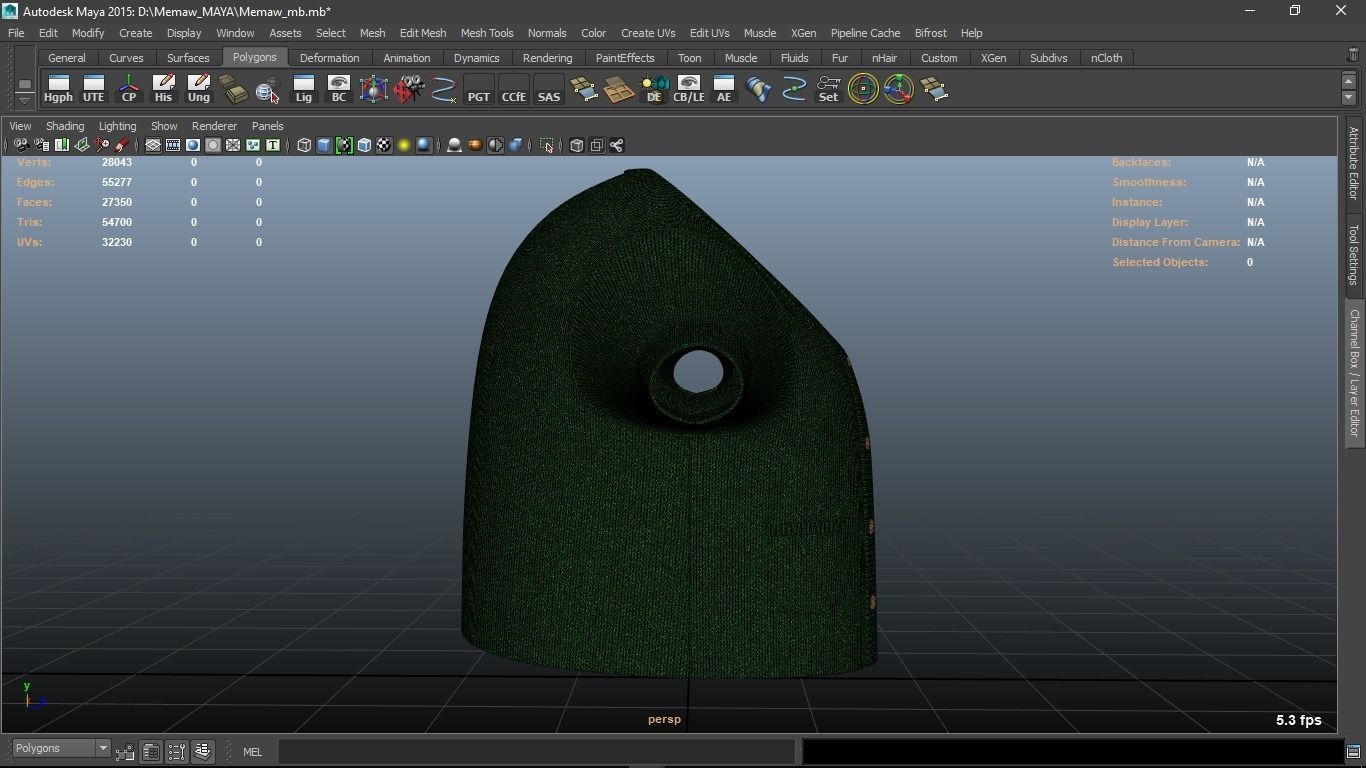Viewport: 1366px width, 768px height.
Task: Click the DE shelf icon
Action: (x=653, y=89)
